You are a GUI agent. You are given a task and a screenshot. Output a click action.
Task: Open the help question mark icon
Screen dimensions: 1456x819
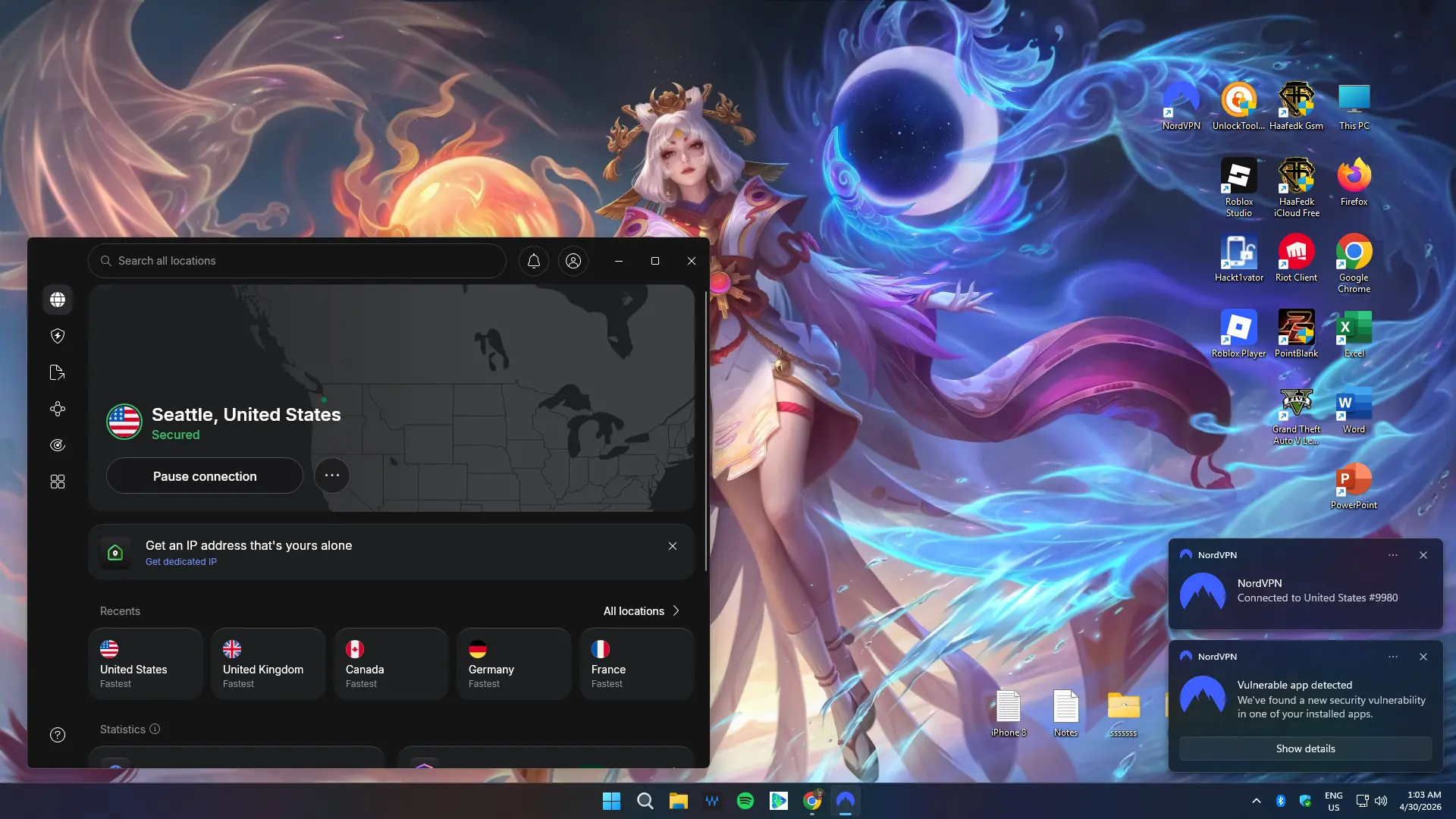coord(58,735)
